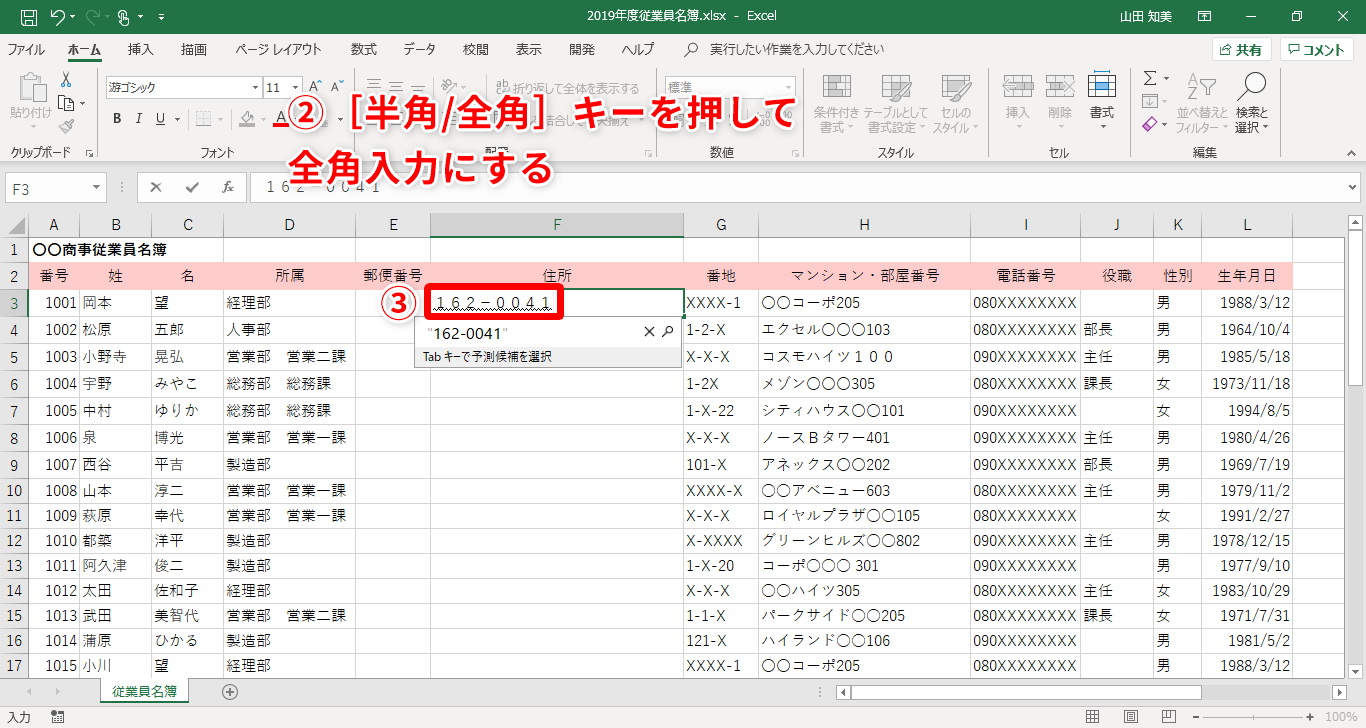Viewport: 1366px width, 728px height.
Task: Click the search box 実行したい作業を入力してください
Action: 796,49
